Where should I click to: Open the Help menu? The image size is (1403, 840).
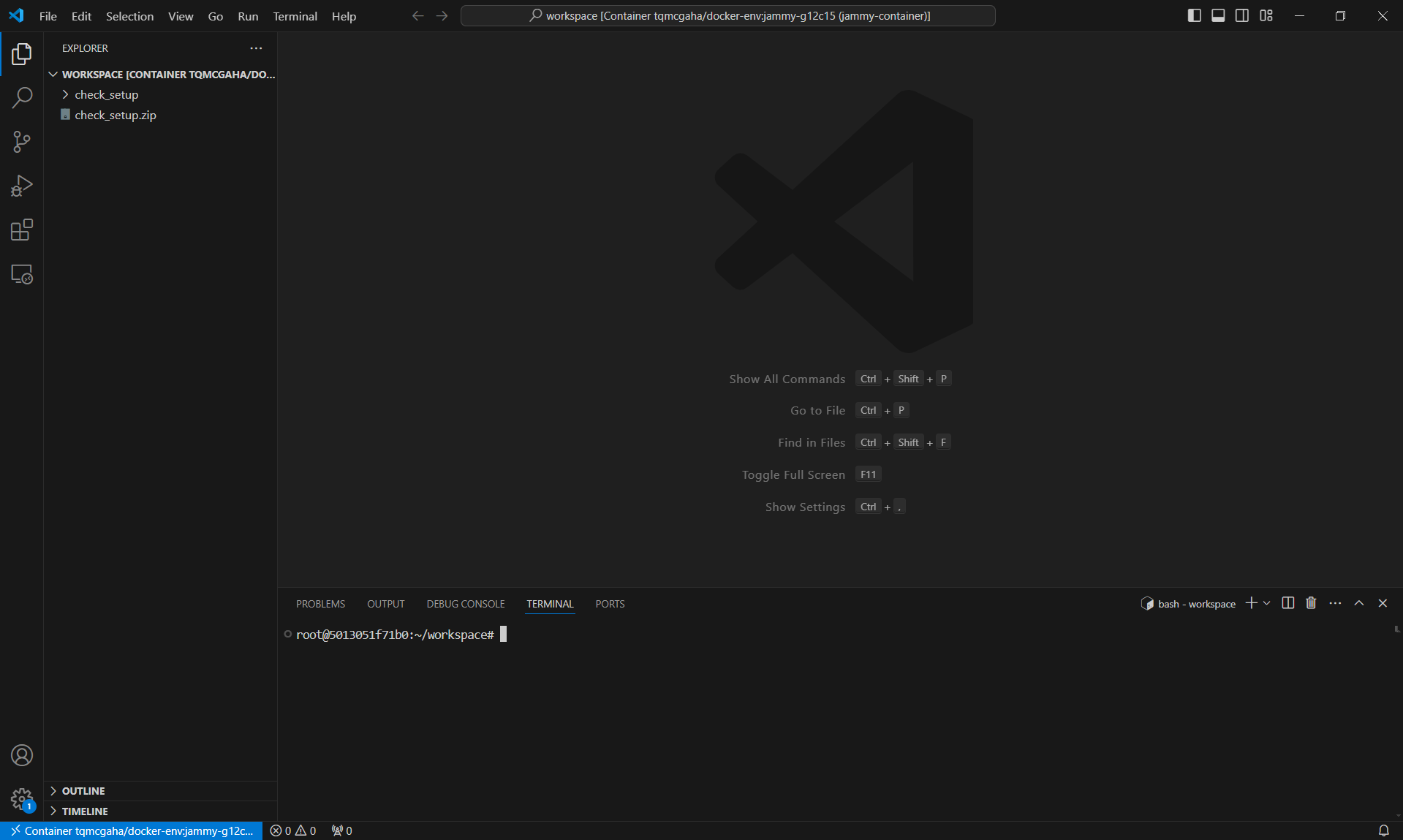pos(344,16)
